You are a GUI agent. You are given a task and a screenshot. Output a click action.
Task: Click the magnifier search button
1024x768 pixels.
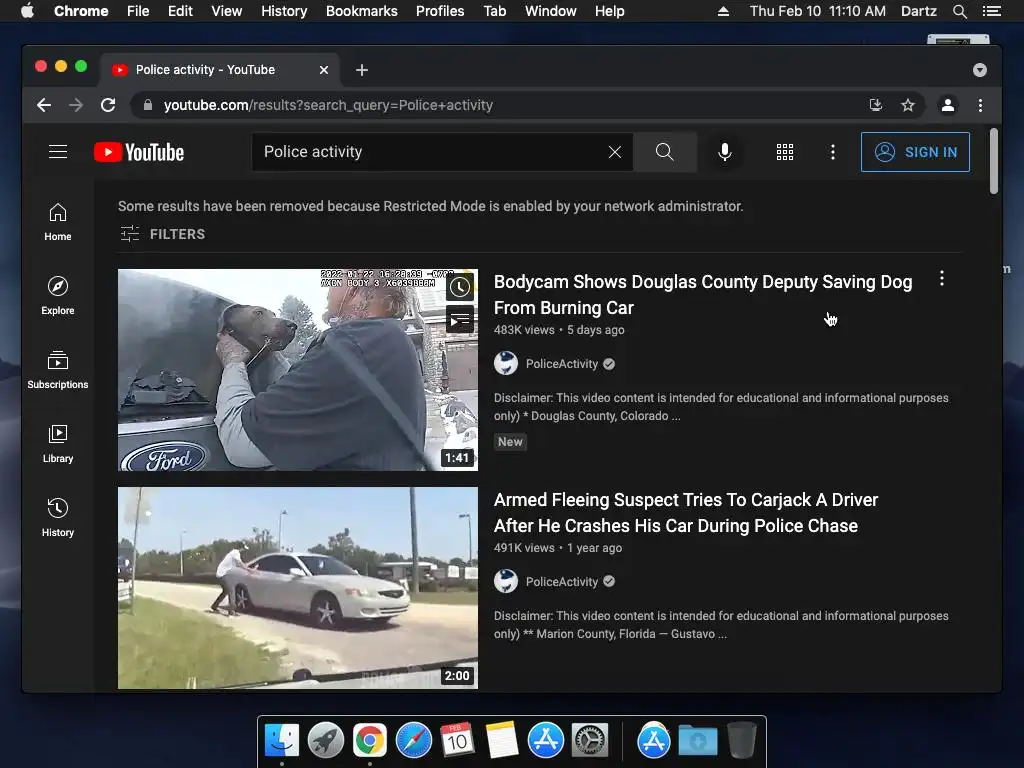(664, 152)
